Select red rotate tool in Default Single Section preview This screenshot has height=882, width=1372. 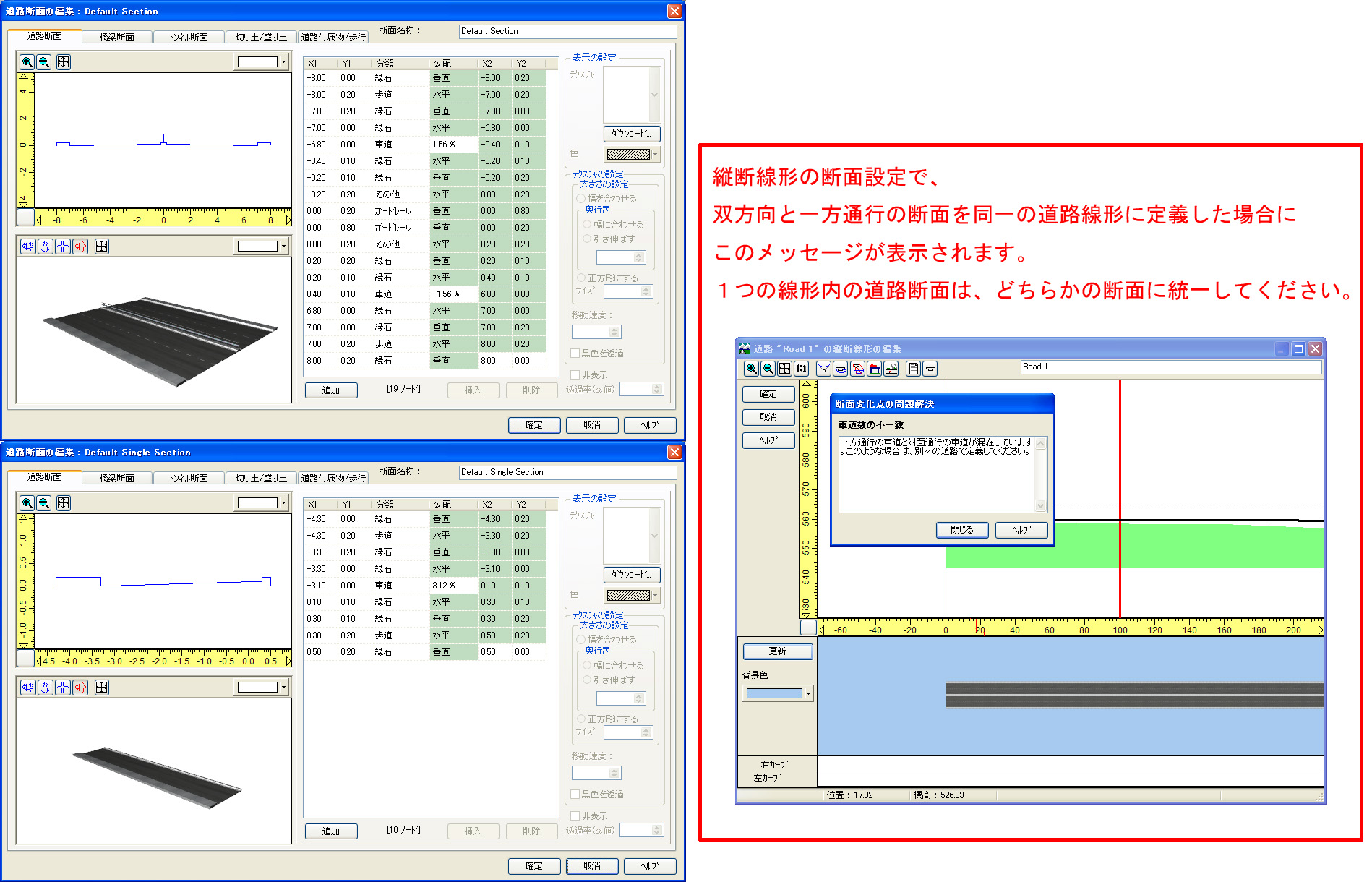tap(80, 688)
